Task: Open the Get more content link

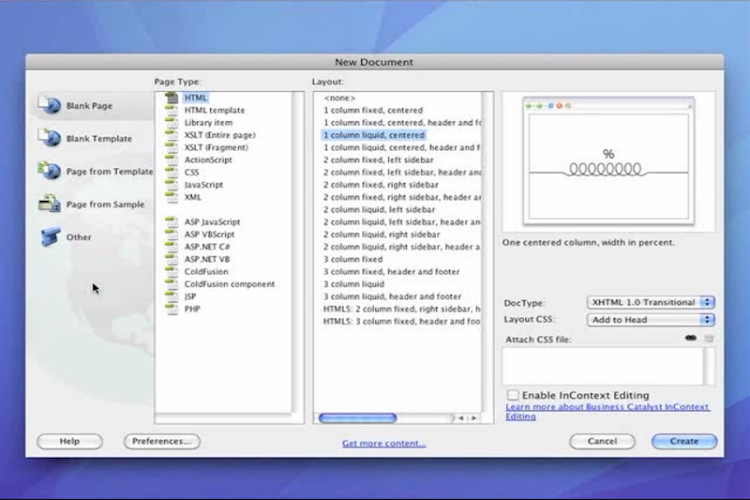Action: (384, 443)
